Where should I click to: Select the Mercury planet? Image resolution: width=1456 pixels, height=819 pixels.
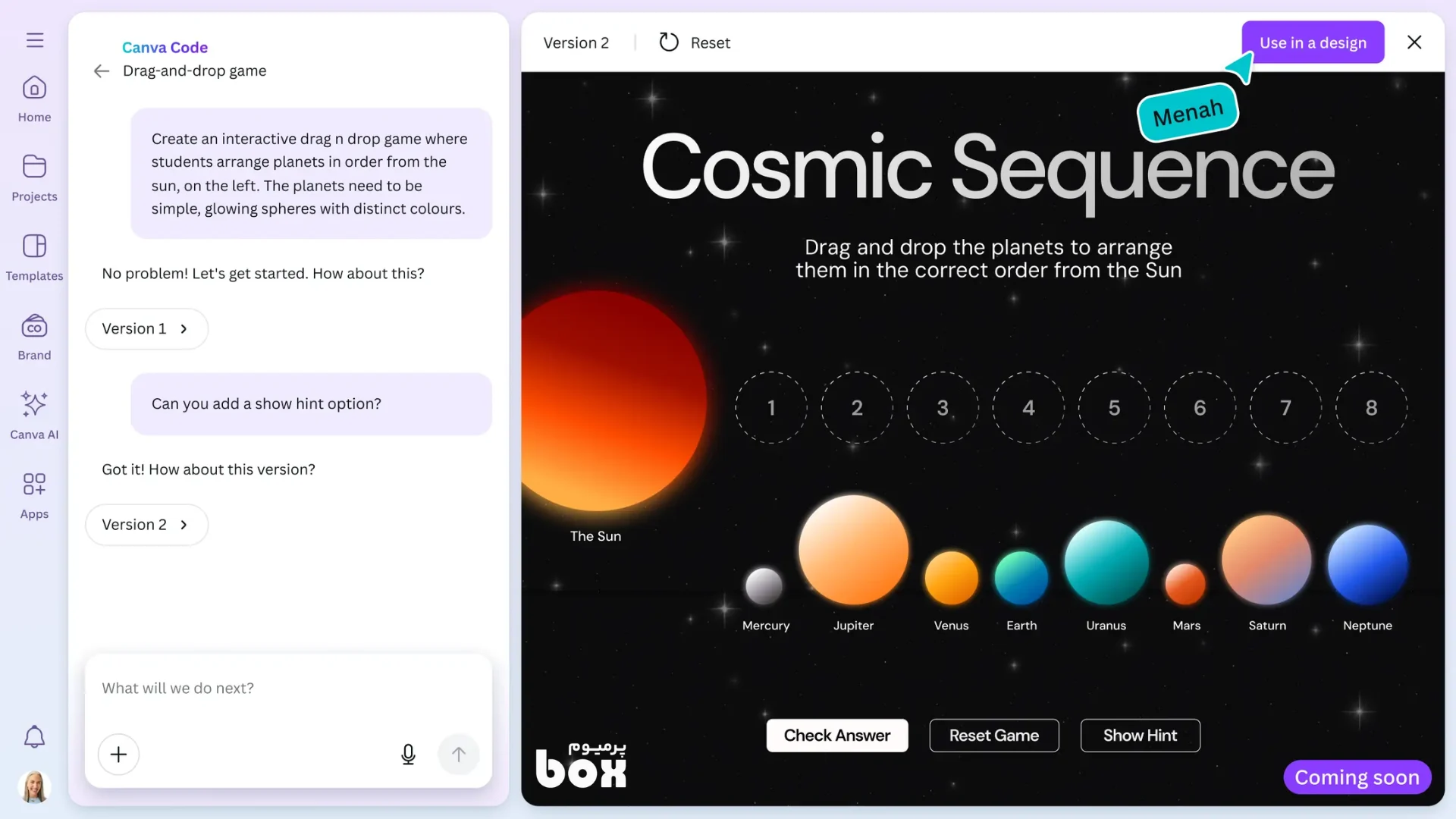pyautogui.click(x=764, y=585)
